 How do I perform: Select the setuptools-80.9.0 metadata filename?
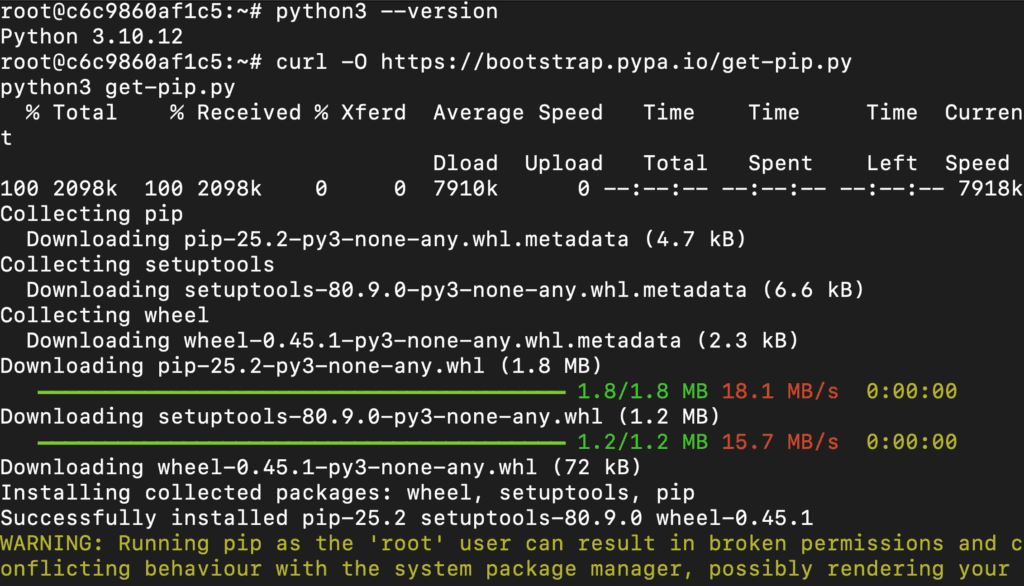(465, 290)
